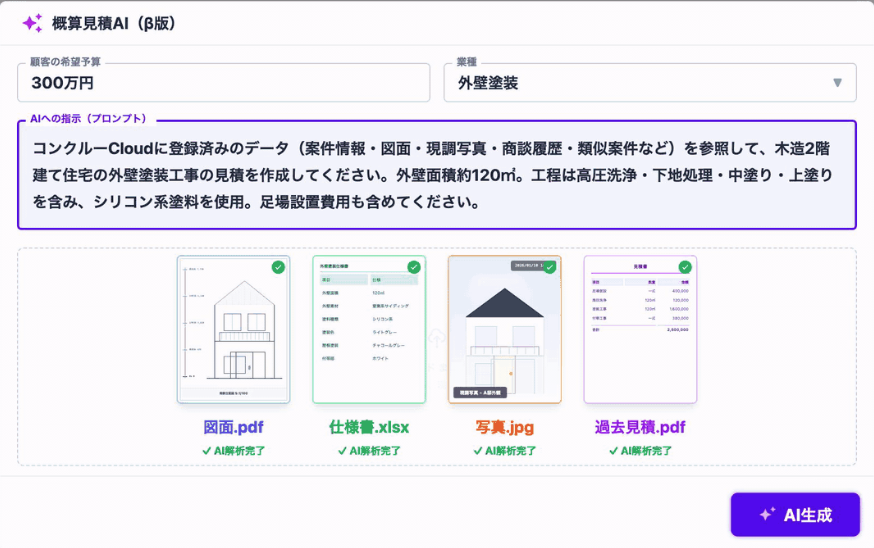The height and width of the screenshot is (548, 874).
Task: View the 過去見積.pdf estimate thumbnail
Action: click(640, 330)
